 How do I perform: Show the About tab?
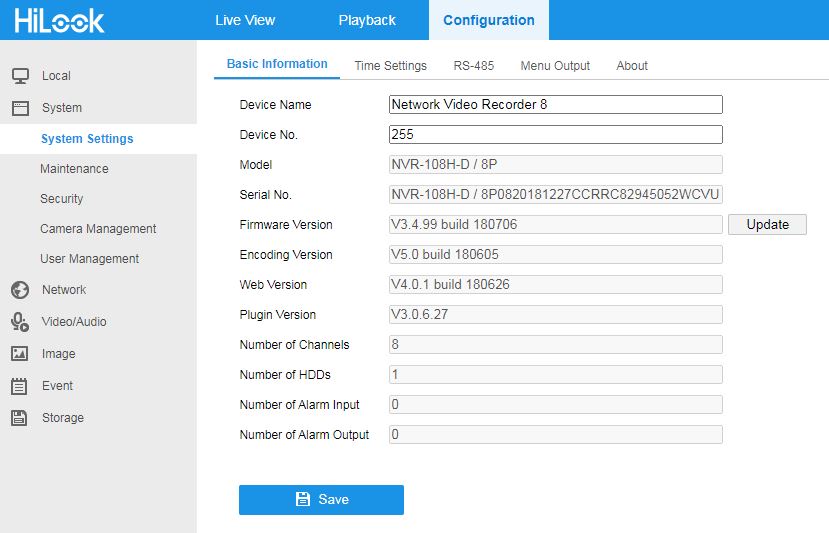632,66
